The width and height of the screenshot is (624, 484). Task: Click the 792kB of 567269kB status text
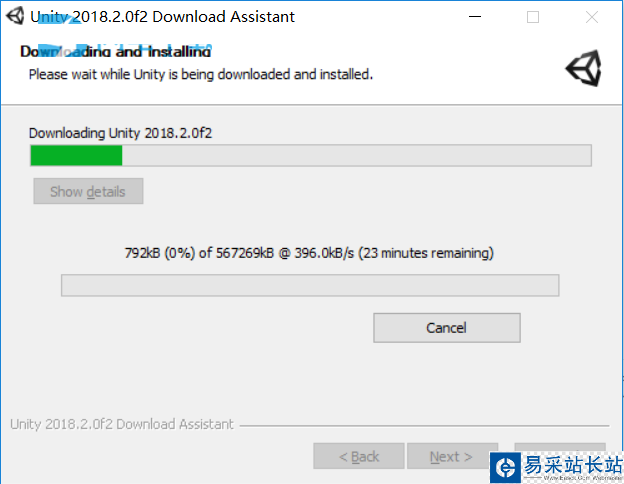309,253
